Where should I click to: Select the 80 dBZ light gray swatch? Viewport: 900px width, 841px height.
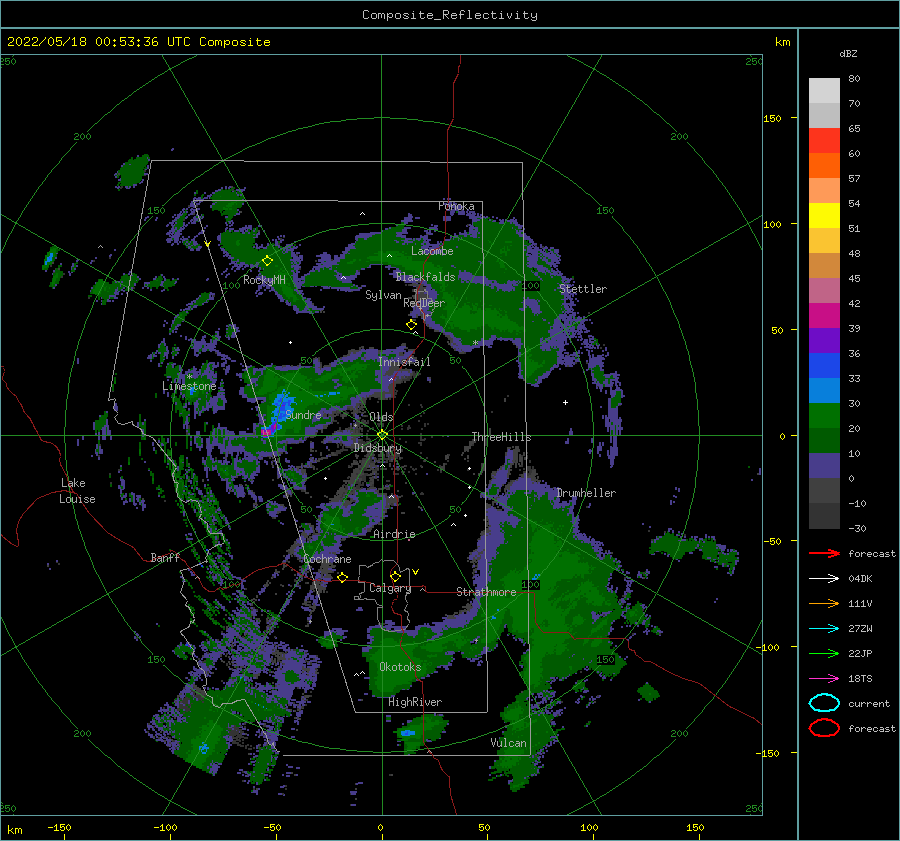(x=824, y=90)
